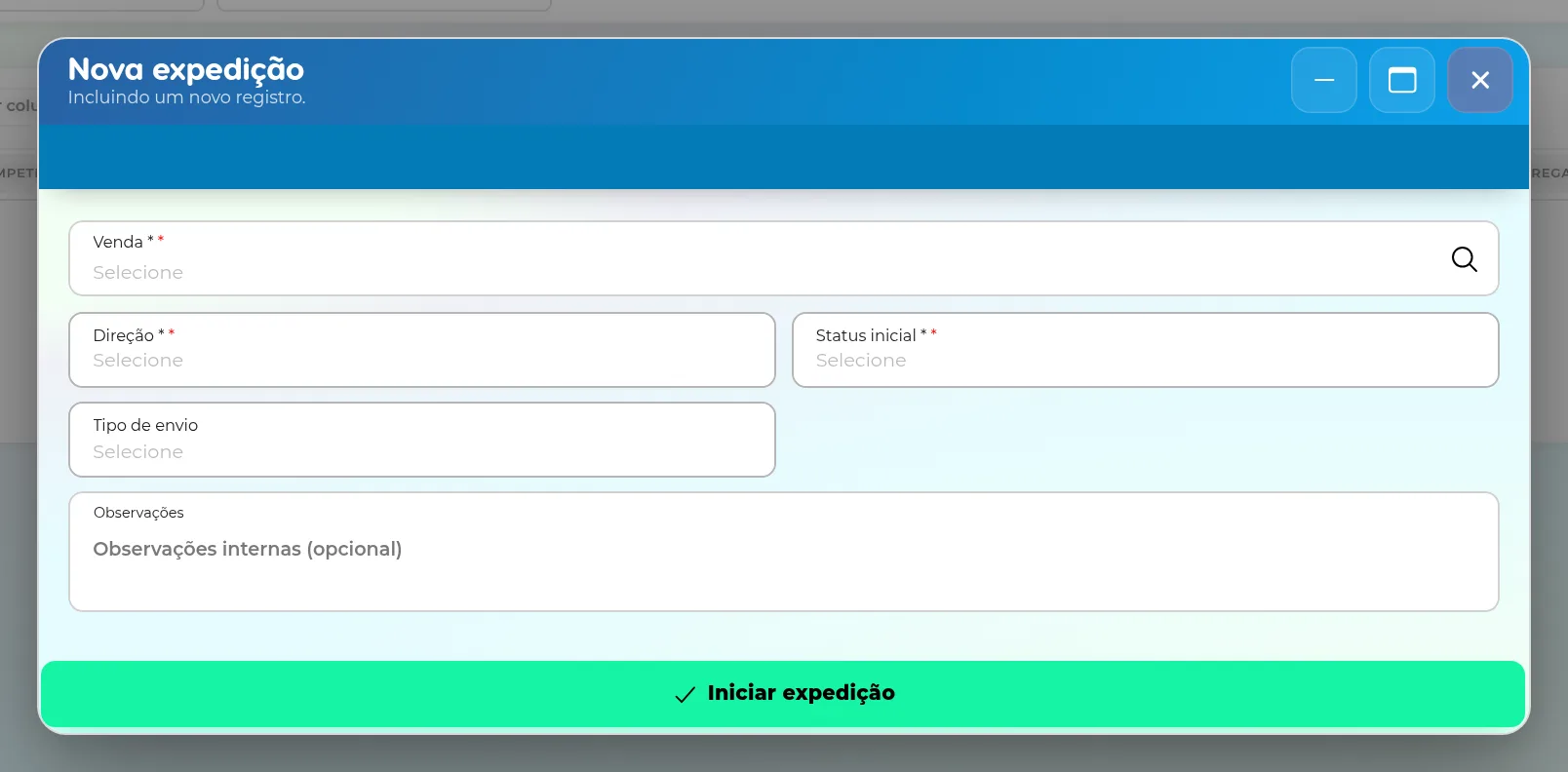The width and height of the screenshot is (1568, 772).
Task: Focus the Observações internas text area
Action: pyautogui.click(x=783, y=552)
